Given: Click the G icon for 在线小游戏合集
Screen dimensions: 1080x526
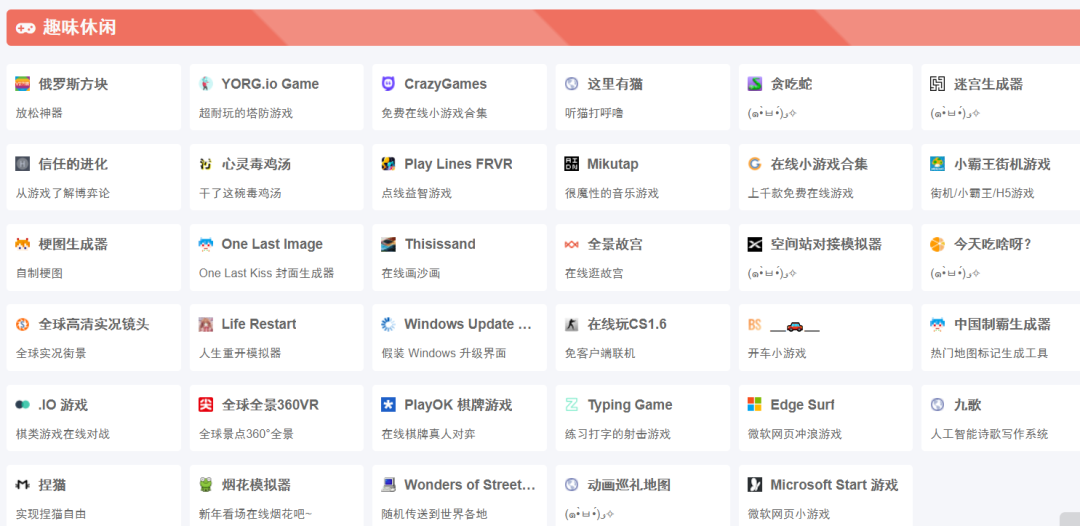Looking at the screenshot, I should tap(755, 164).
